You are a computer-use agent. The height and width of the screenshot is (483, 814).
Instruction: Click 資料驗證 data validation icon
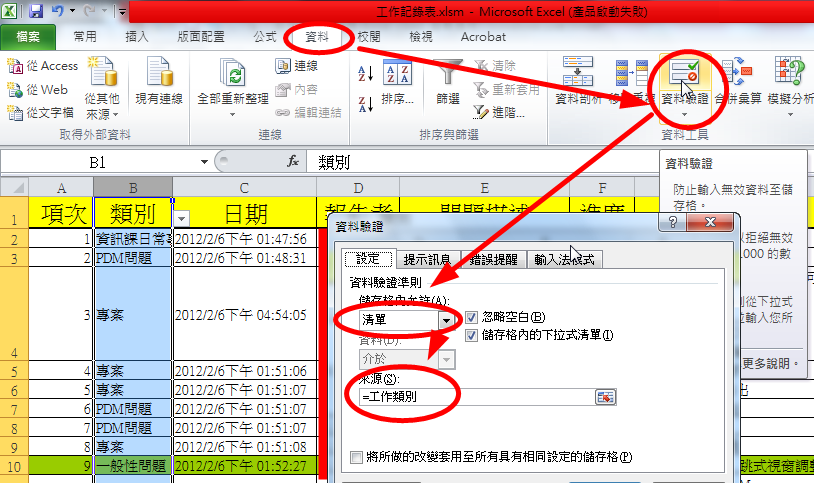[x=684, y=73]
